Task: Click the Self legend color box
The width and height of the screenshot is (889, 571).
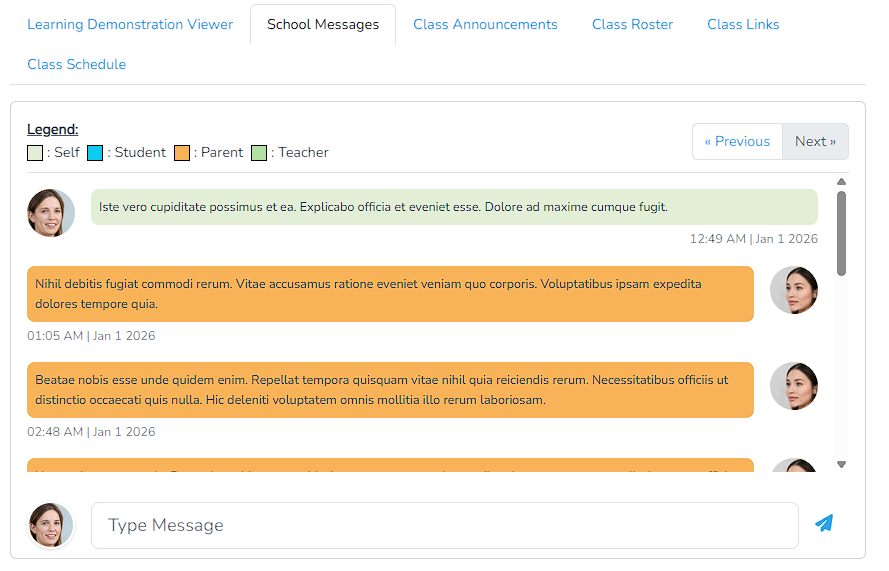Action: tap(35, 153)
